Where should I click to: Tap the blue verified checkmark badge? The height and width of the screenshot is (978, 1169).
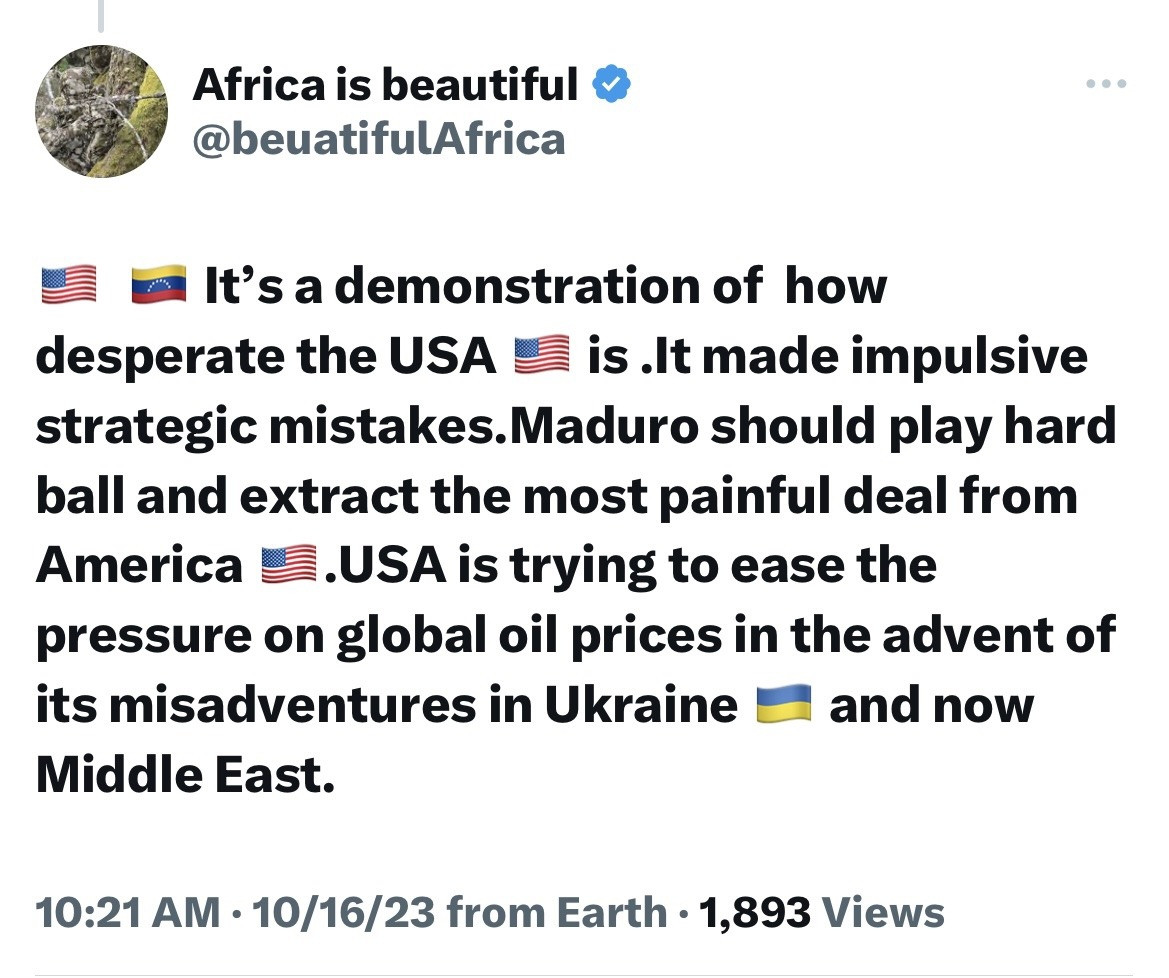[x=612, y=86]
